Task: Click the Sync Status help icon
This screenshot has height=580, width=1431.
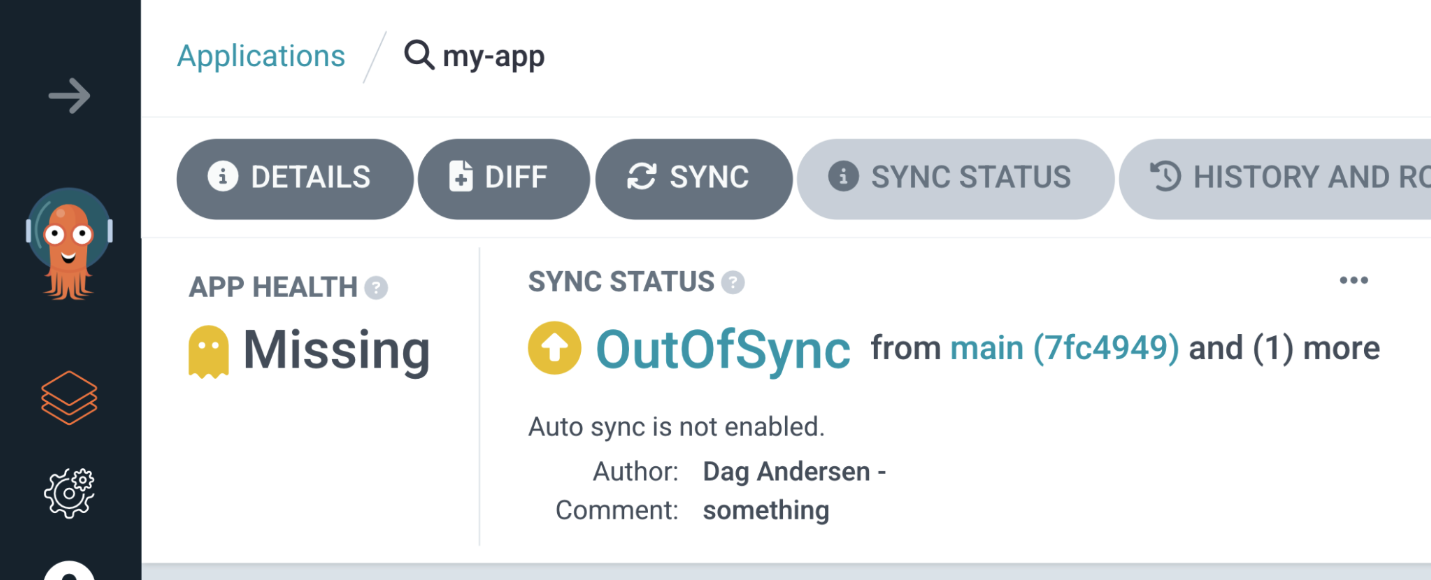Action: (733, 283)
